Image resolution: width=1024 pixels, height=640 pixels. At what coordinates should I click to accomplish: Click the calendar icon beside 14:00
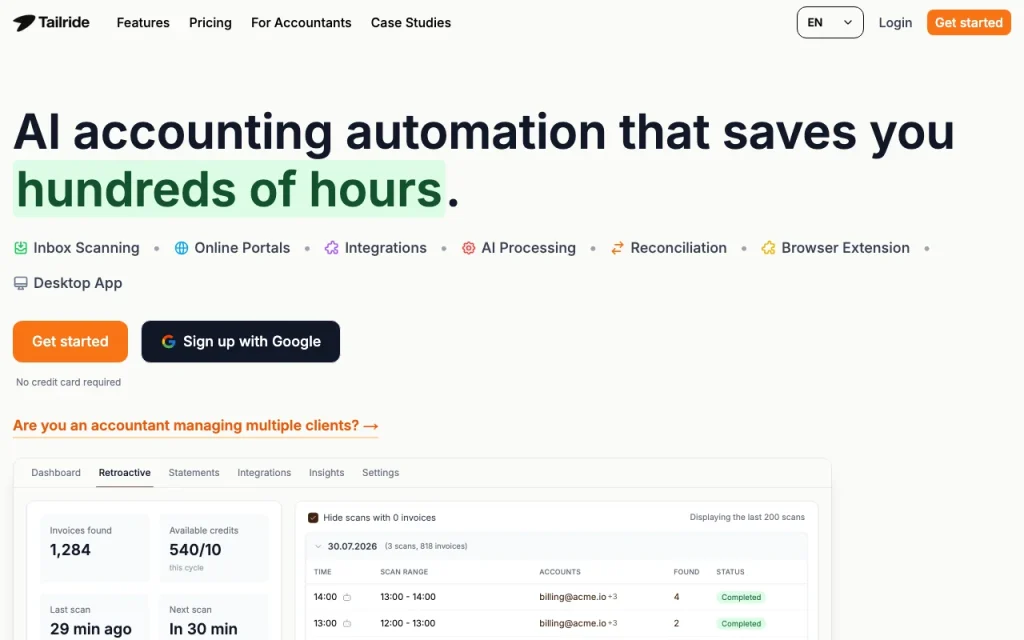tap(347, 598)
